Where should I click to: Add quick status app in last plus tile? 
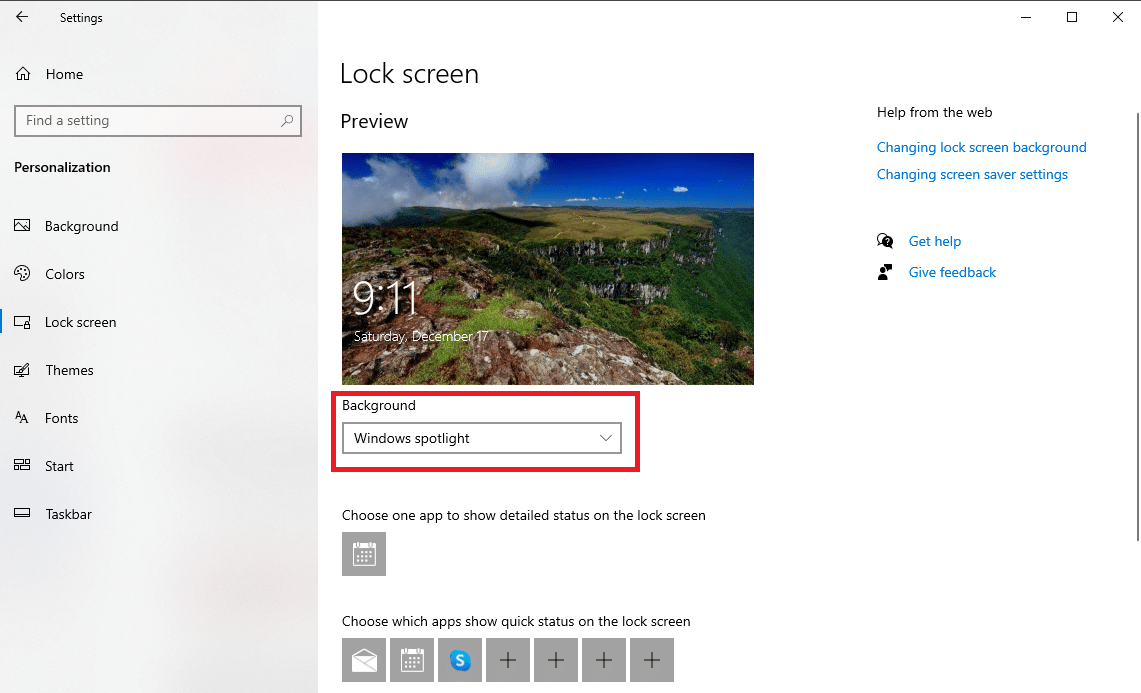coord(652,660)
